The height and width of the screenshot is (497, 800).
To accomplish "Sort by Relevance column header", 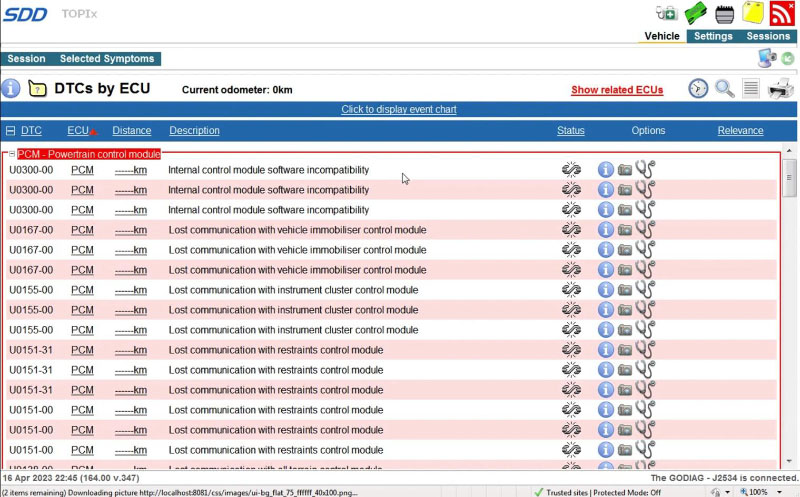I will point(740,131).
